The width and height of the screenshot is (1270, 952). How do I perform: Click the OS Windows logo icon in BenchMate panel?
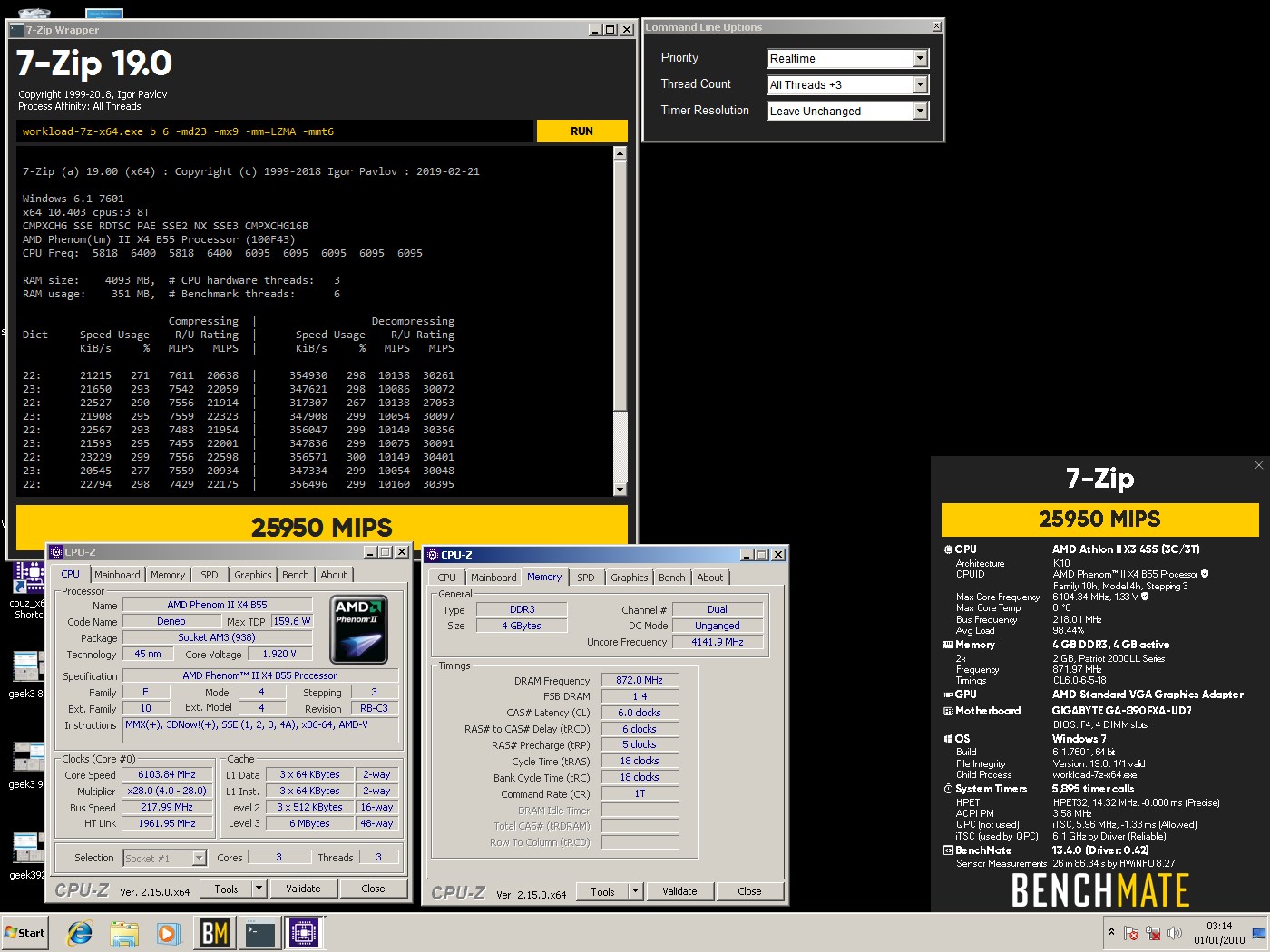pyautogui.click(x=948, y=739)
